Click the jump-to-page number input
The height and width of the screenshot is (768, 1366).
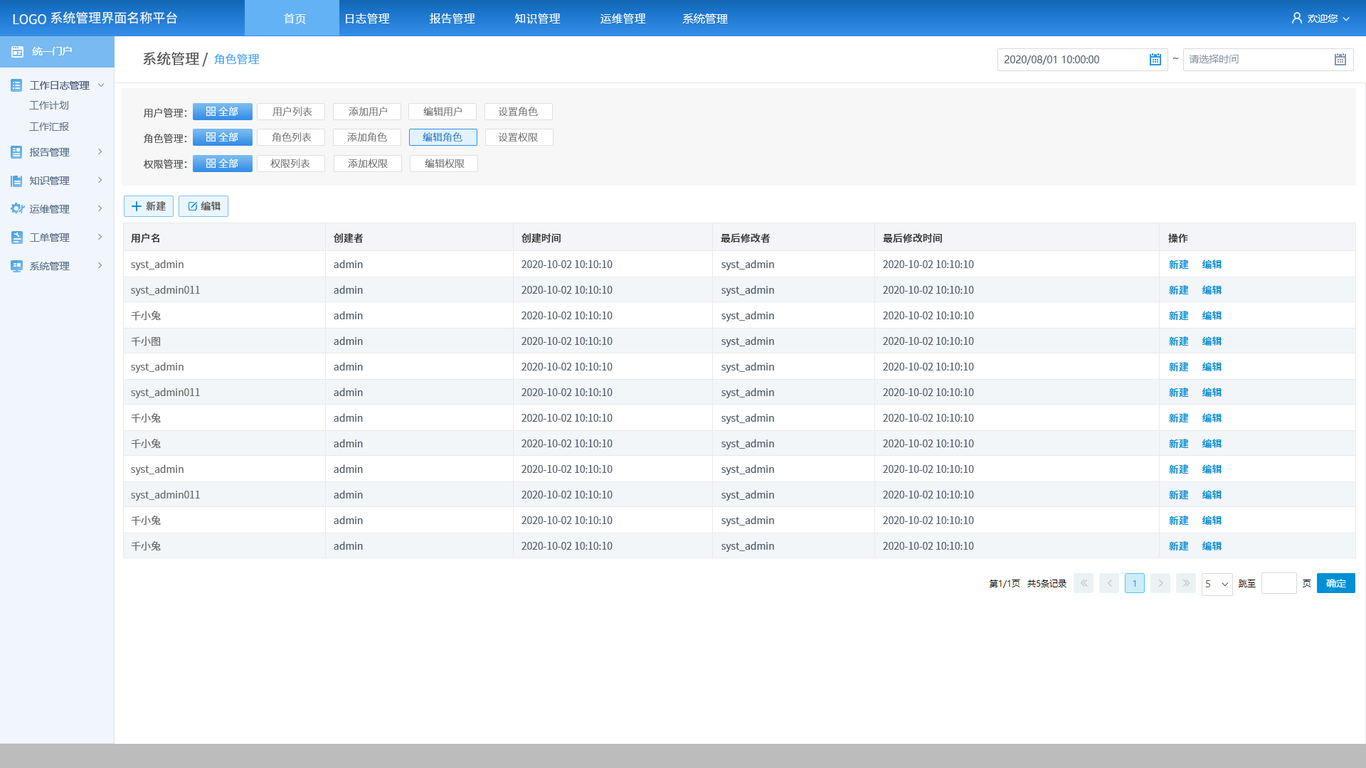[x=1279, y=583]
